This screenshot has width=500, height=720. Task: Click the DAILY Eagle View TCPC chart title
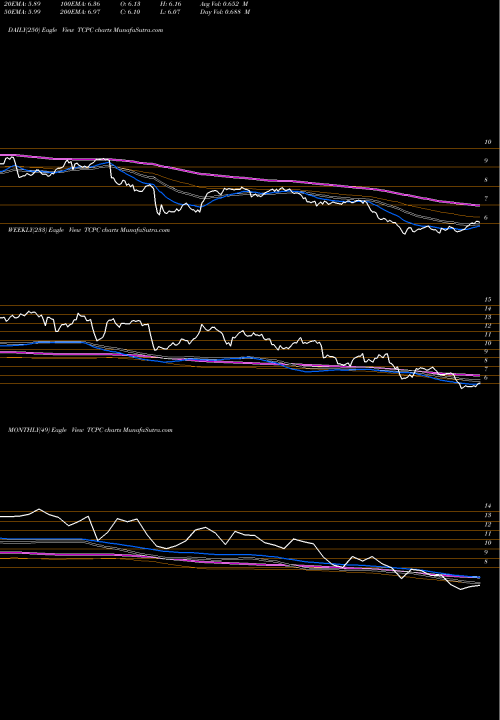85,30
